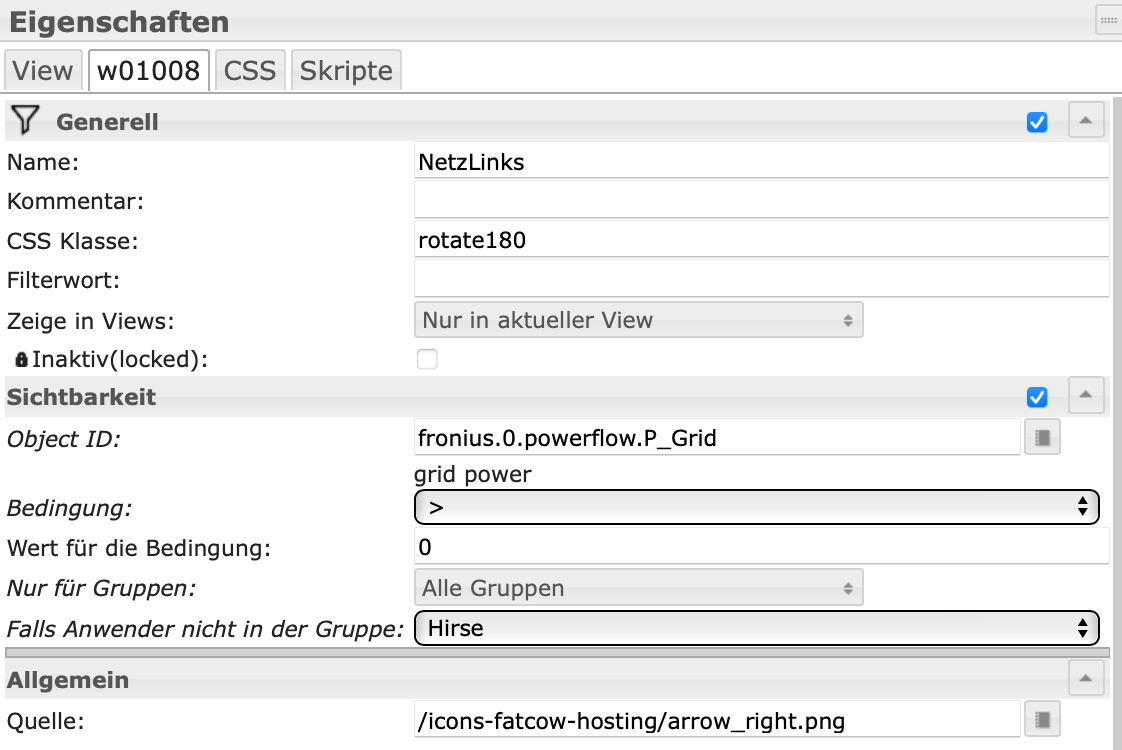Viewport: 1122px width, 750px height.
Task: Collapse the Allgemein section with its arrow
Action: click(1085, 680)
